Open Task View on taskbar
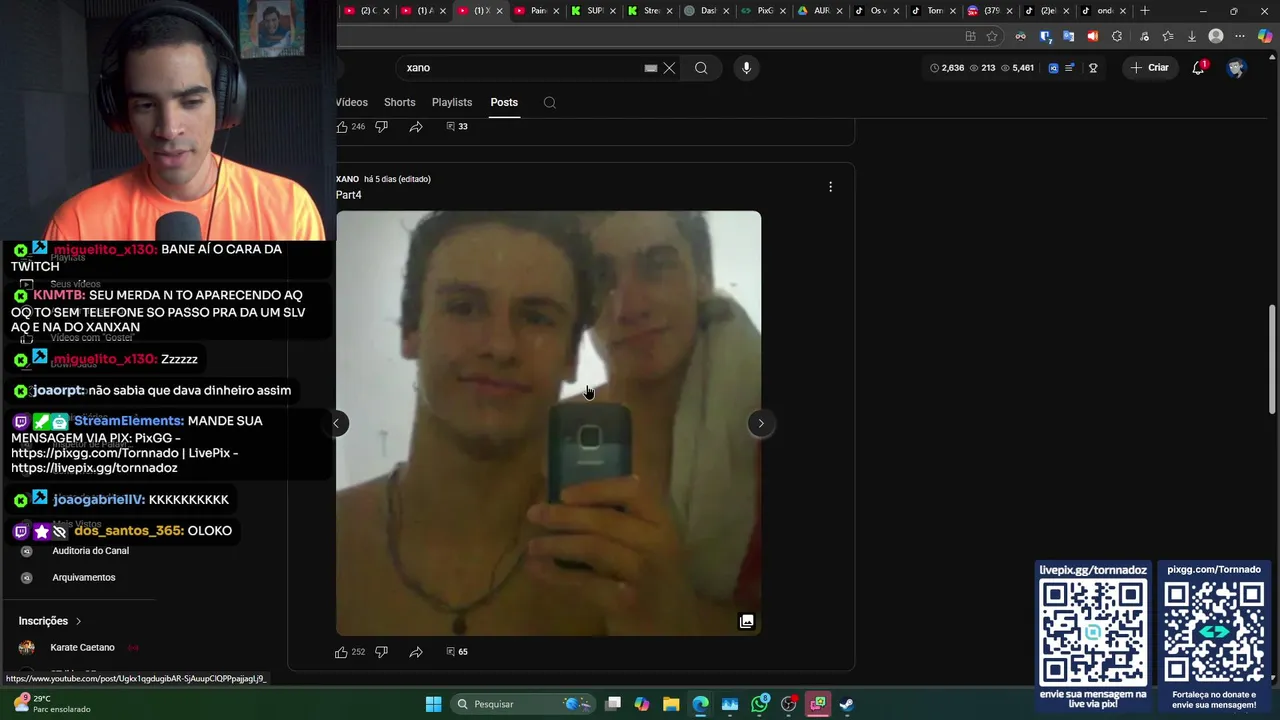 (x=613, y=704)
